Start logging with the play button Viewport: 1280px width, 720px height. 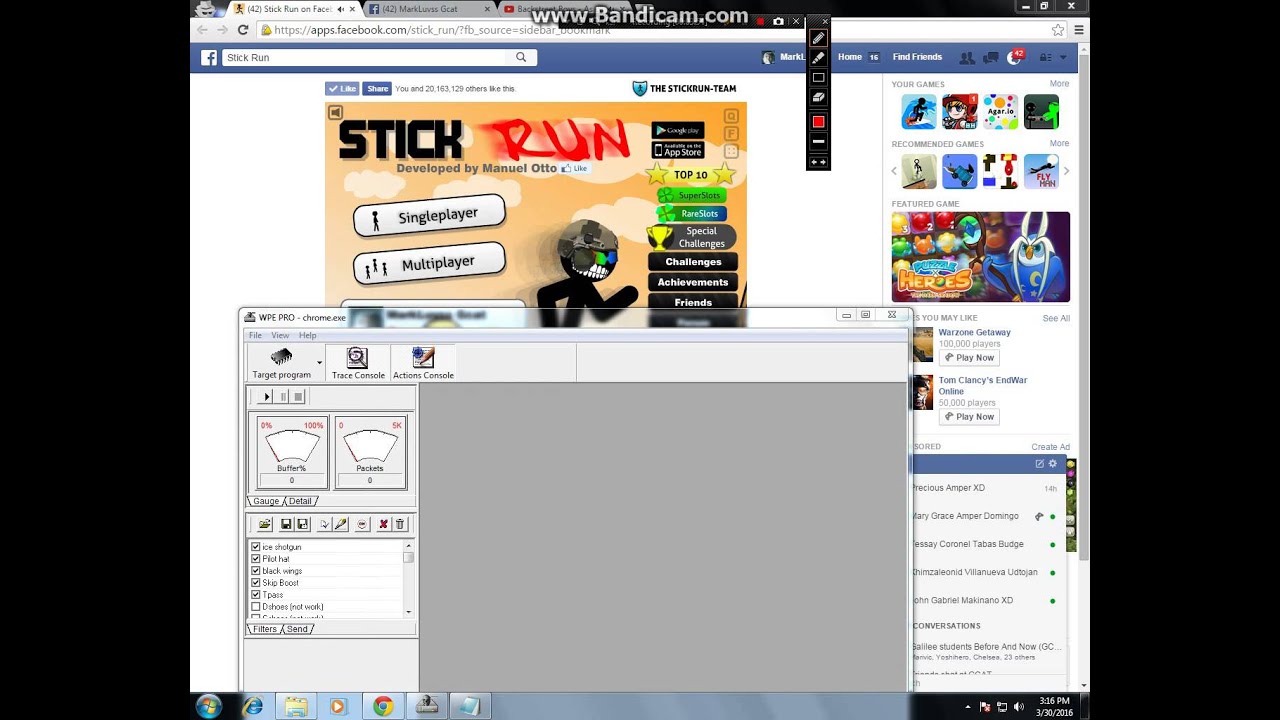point(266,397)
